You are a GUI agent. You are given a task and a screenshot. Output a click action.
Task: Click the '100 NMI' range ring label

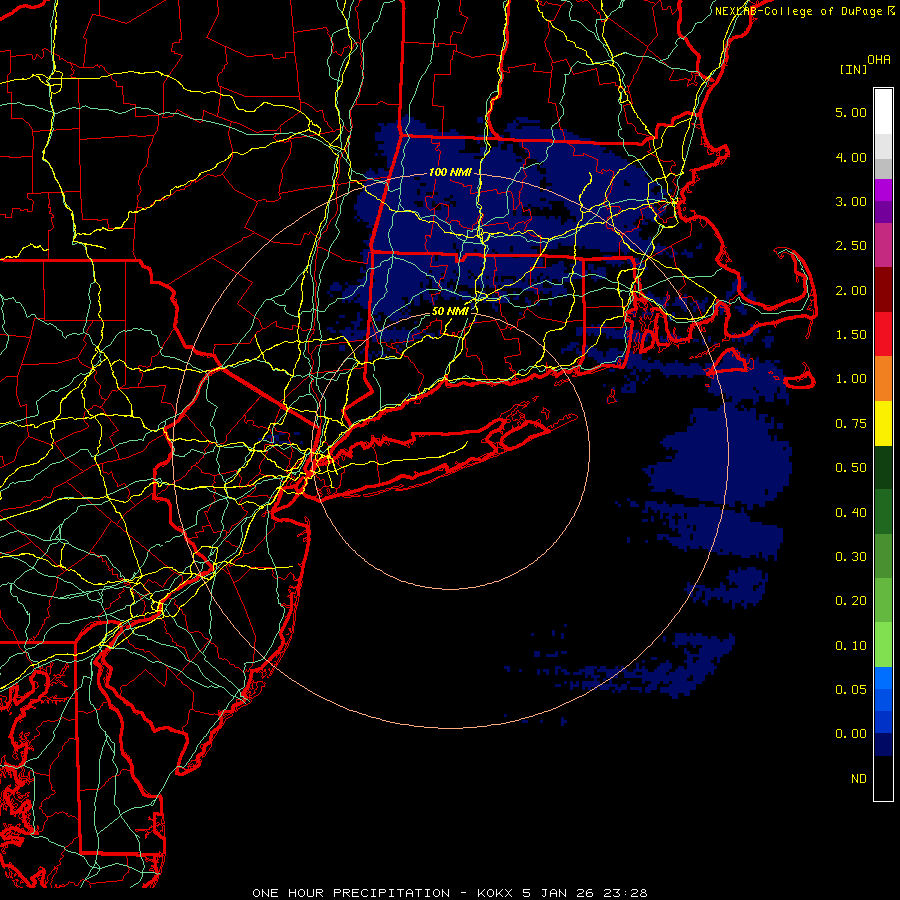tap(450, 172)
